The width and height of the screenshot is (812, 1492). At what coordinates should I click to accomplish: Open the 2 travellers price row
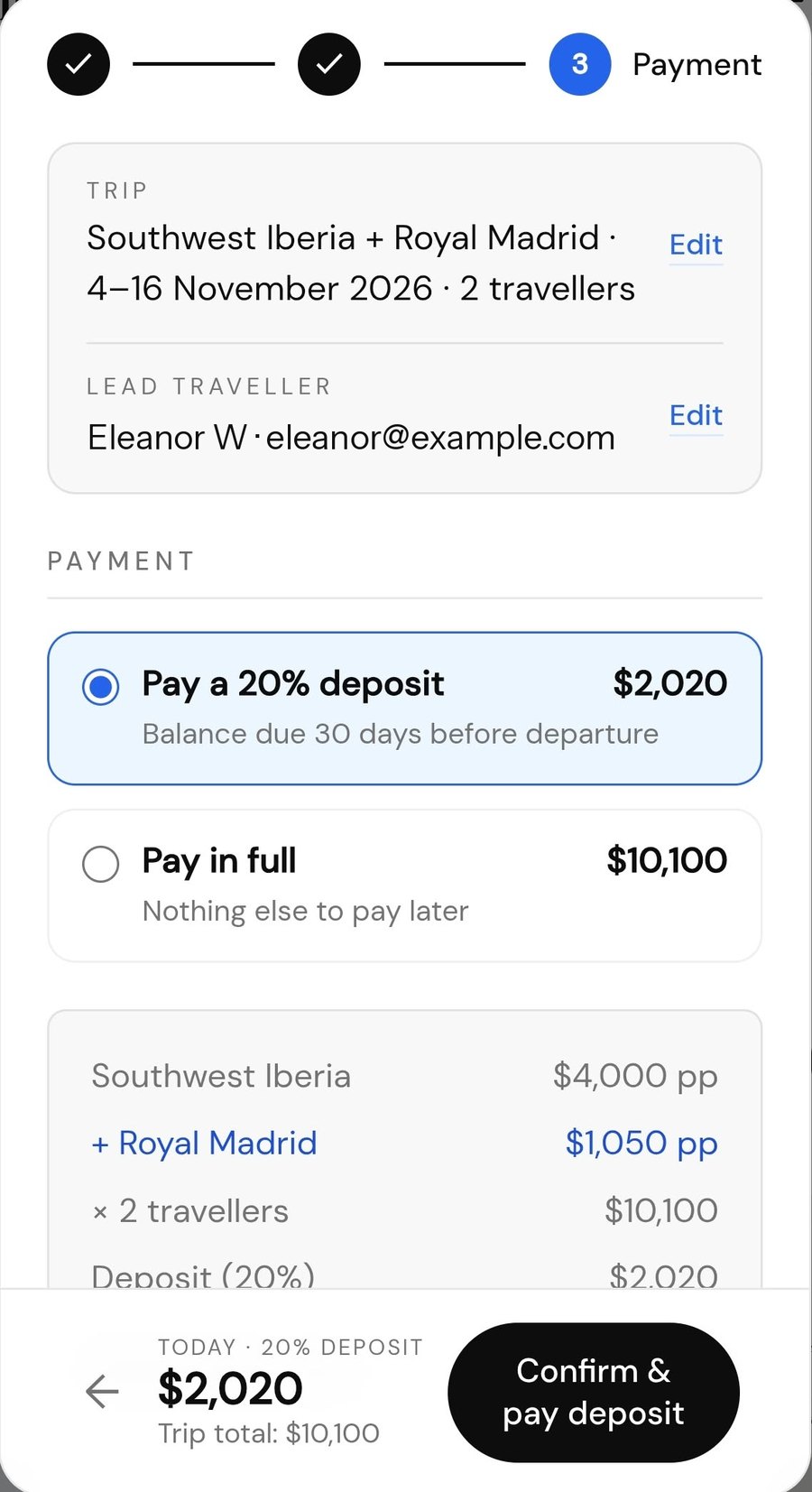click(x=404, y=1210)
